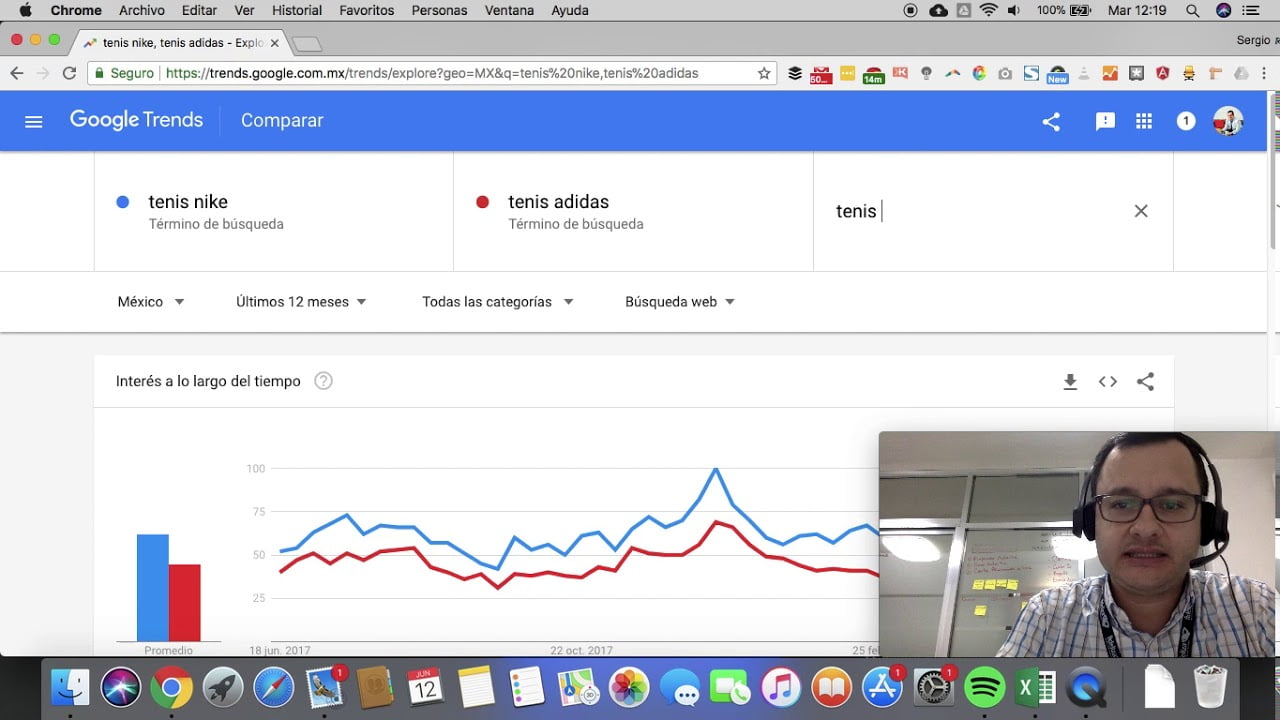This screenshot has height=720, width=1280.
Task: Open the Archivo menu
Action: pyautogui.click(x=141, y=10)
